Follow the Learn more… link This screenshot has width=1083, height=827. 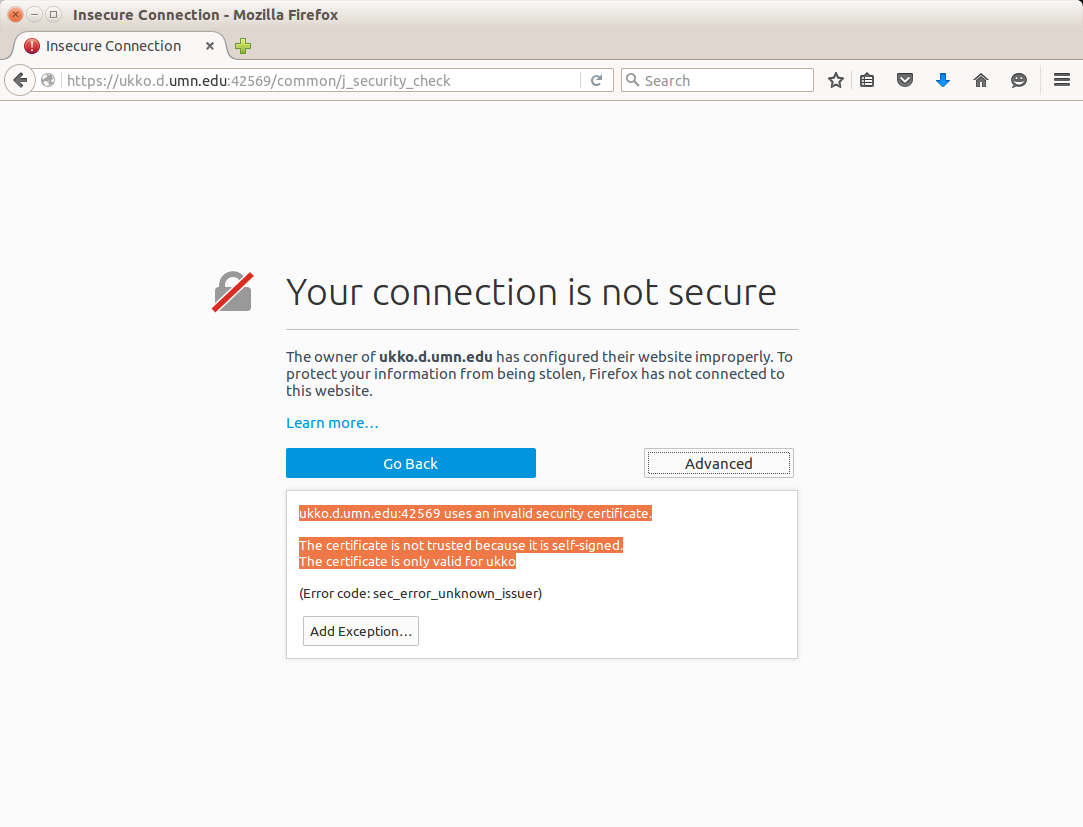coord(332,423)
